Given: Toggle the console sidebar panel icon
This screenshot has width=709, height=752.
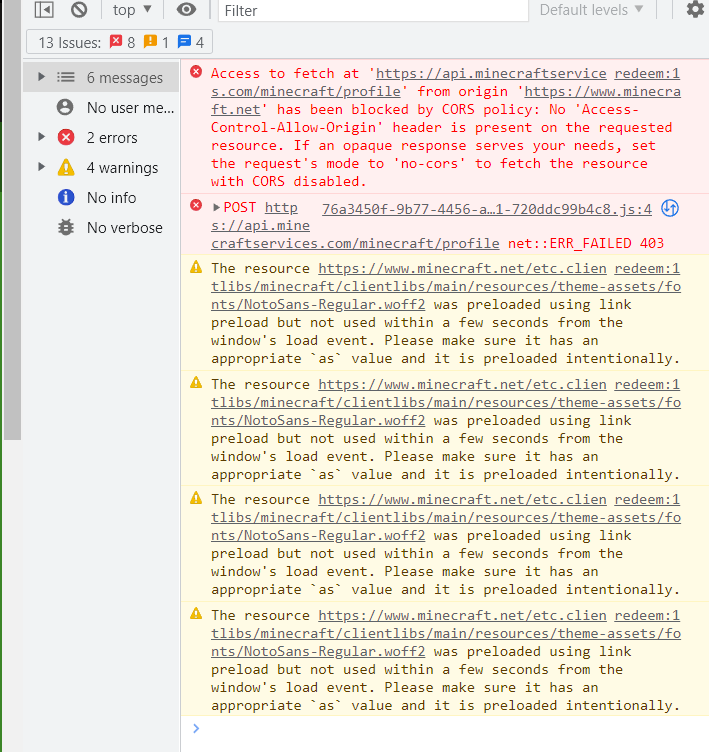Looking at the screenshot, I should 43,10.
